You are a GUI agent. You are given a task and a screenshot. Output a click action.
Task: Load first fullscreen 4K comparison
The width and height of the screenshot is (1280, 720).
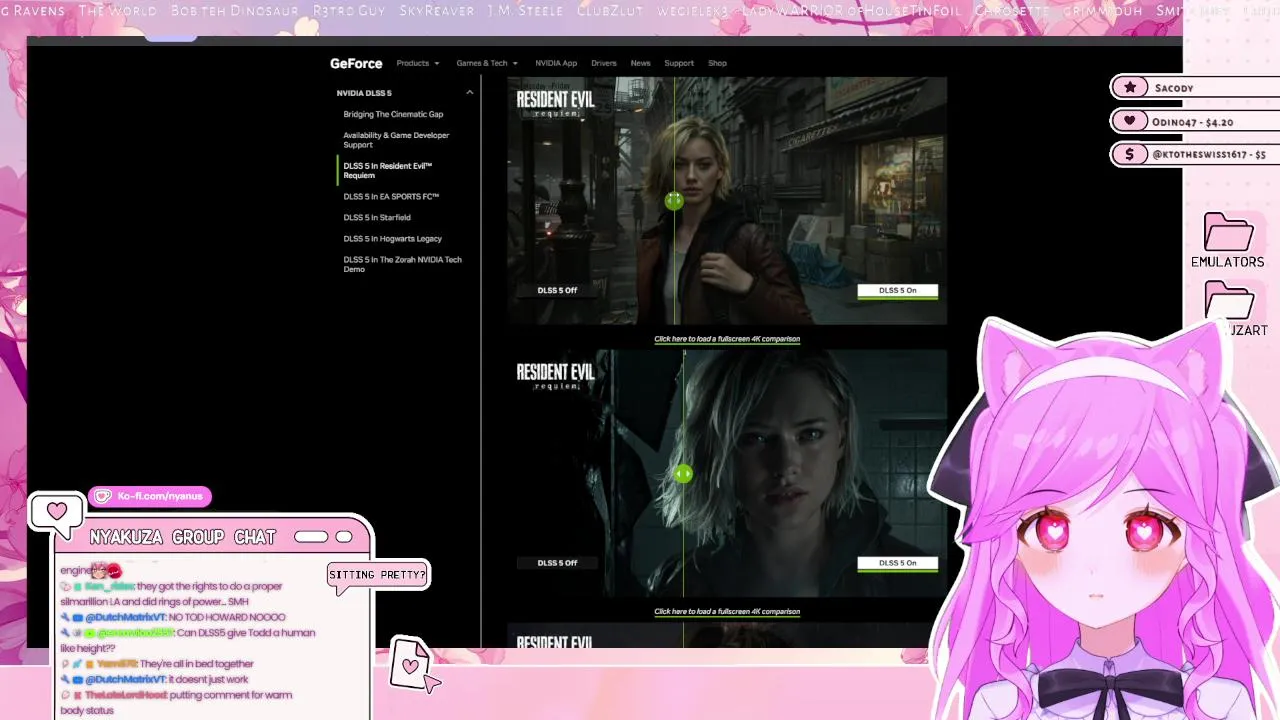click(x=727, y=339)
